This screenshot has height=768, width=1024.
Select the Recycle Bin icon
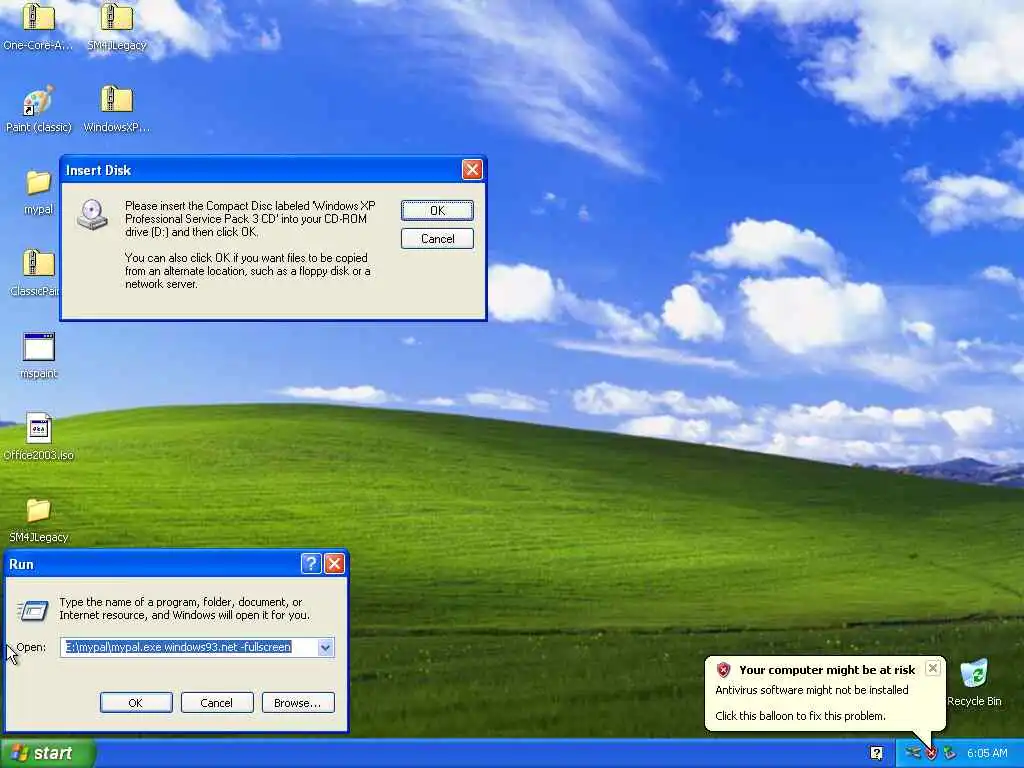tap(974, 673)
